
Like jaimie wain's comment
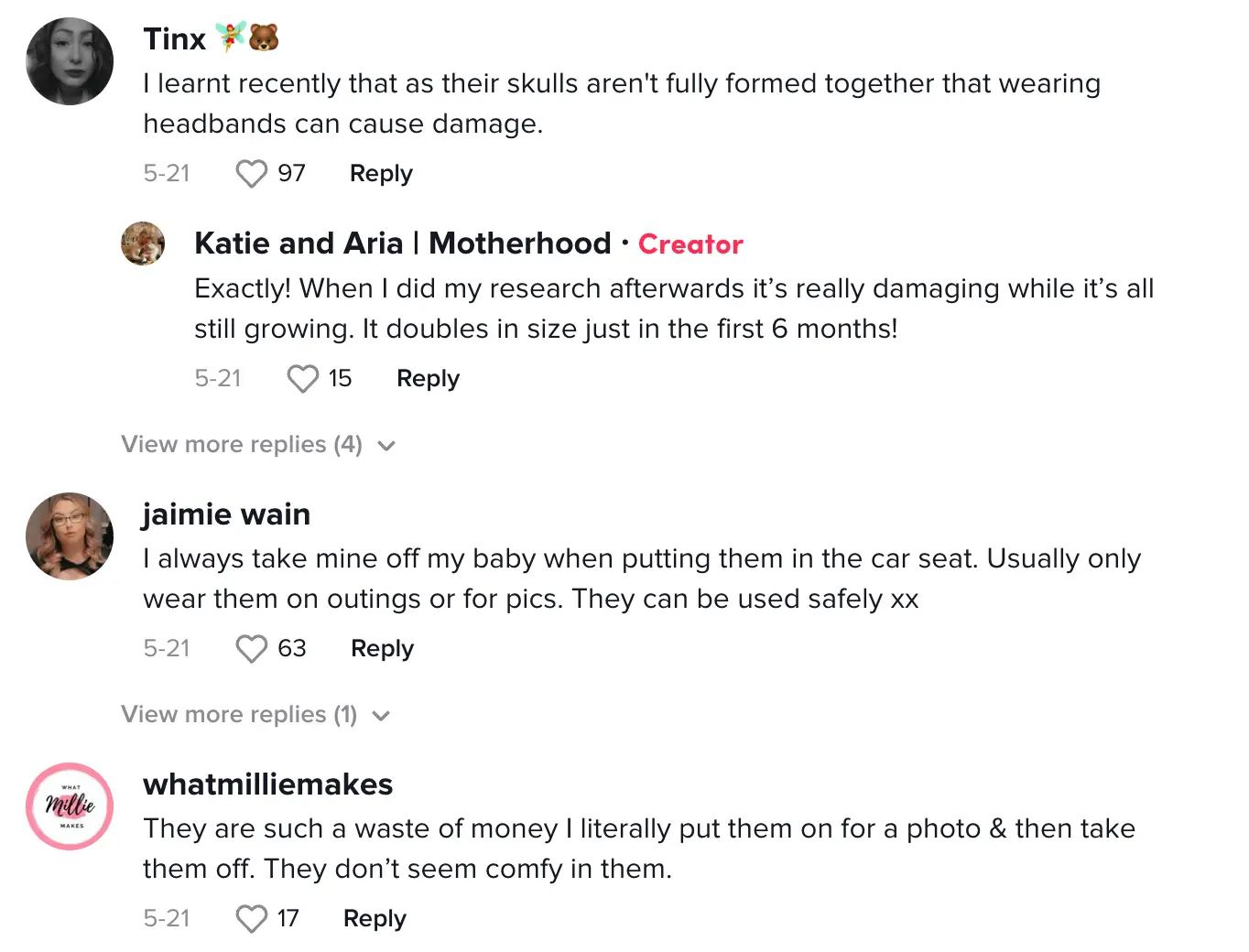pyautogui.click(x=250, y=648)
